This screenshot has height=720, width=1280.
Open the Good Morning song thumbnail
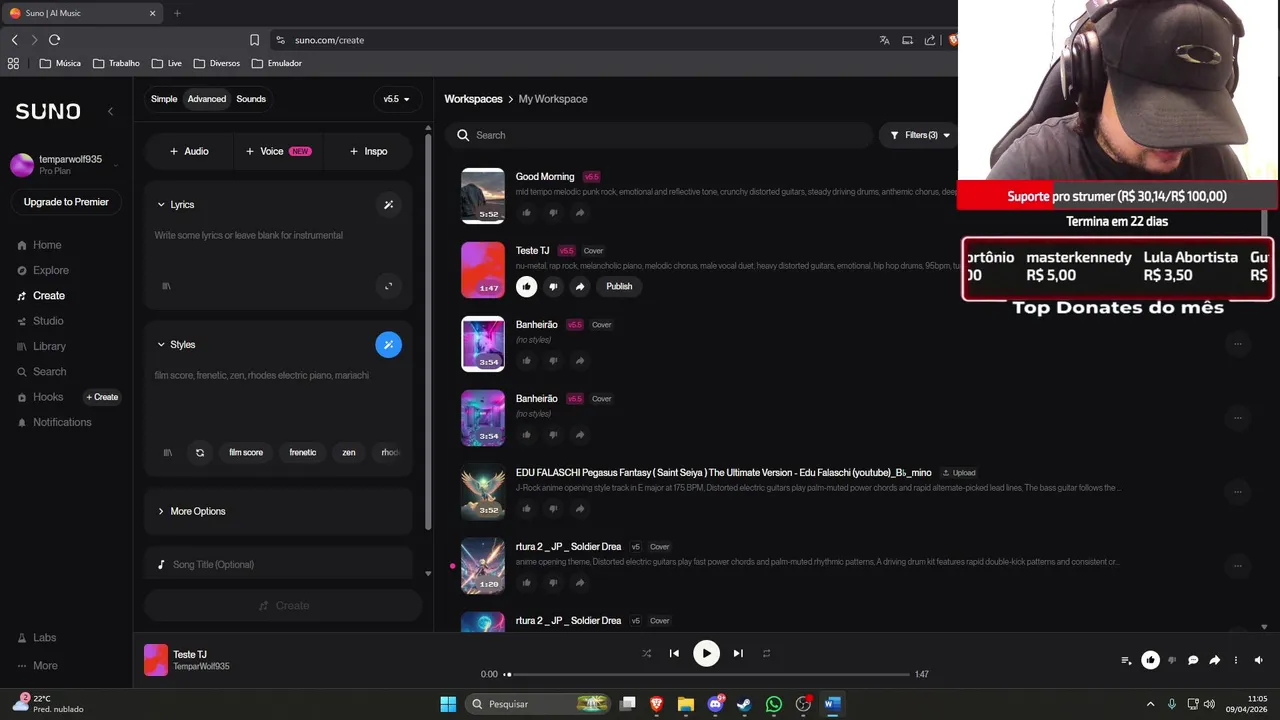pos(483,196)
